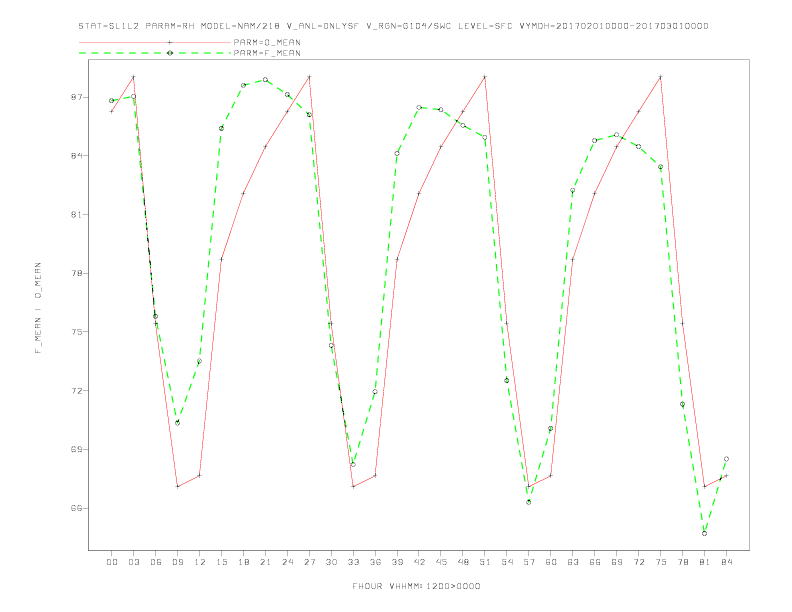Click y-axis tick value 78

coord(76,273)
